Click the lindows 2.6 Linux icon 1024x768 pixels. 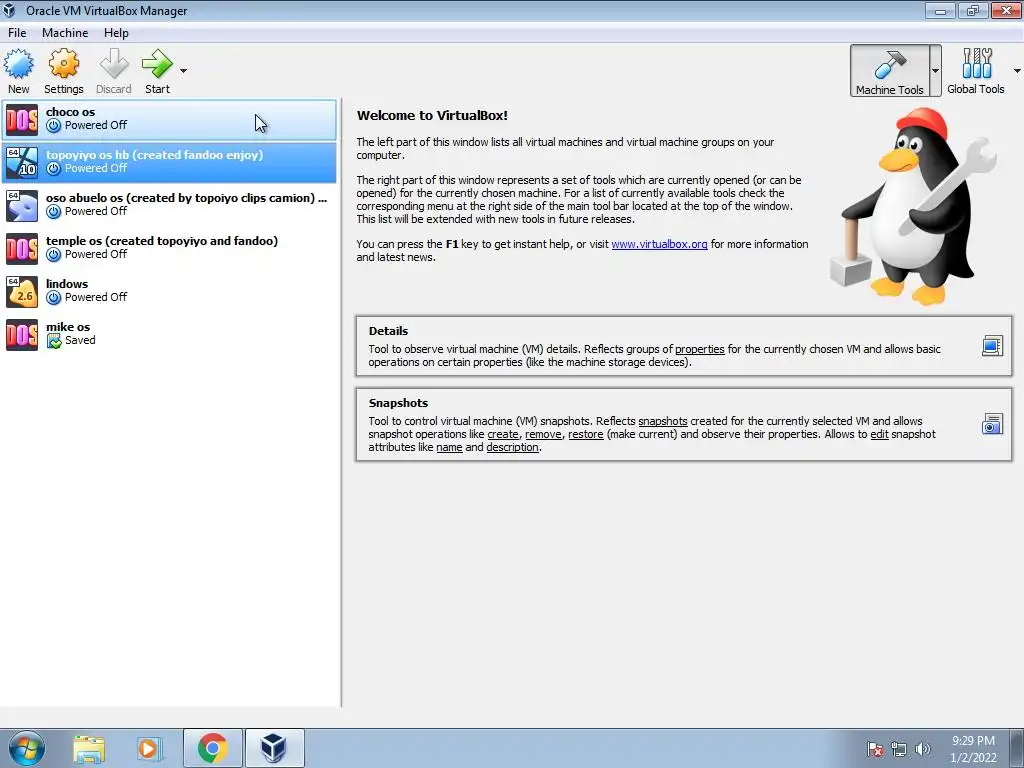(x=22, y=292)
